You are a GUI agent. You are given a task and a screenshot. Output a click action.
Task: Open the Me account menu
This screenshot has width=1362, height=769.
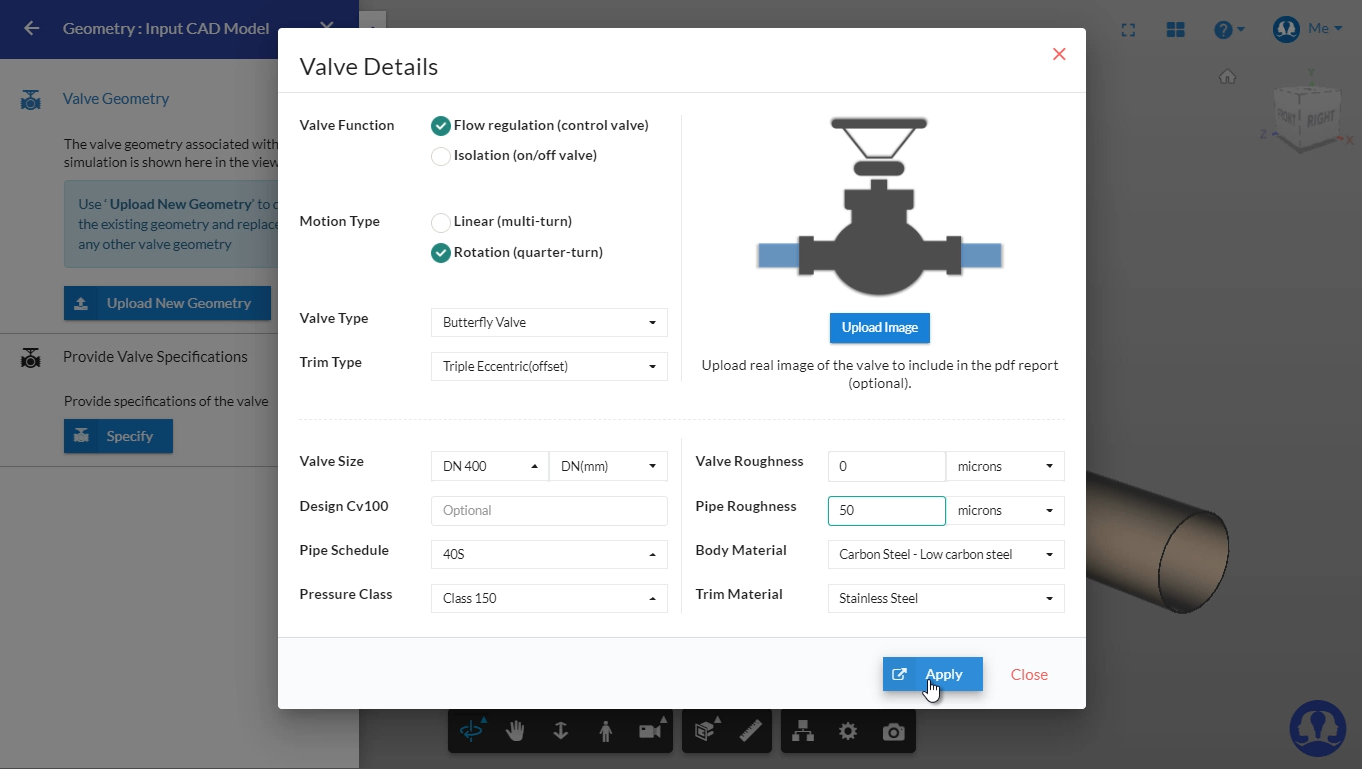pos(1325,29)
